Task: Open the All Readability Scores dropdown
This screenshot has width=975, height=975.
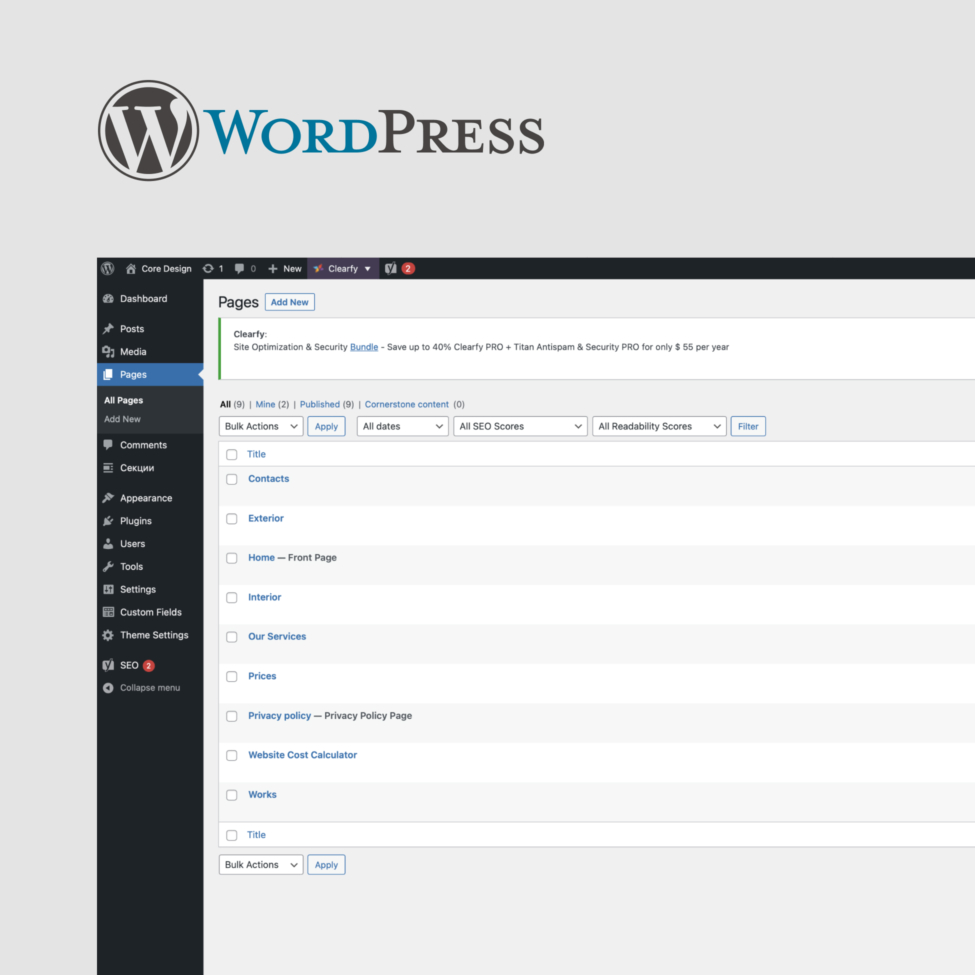Action: click(x=659, y=426)
